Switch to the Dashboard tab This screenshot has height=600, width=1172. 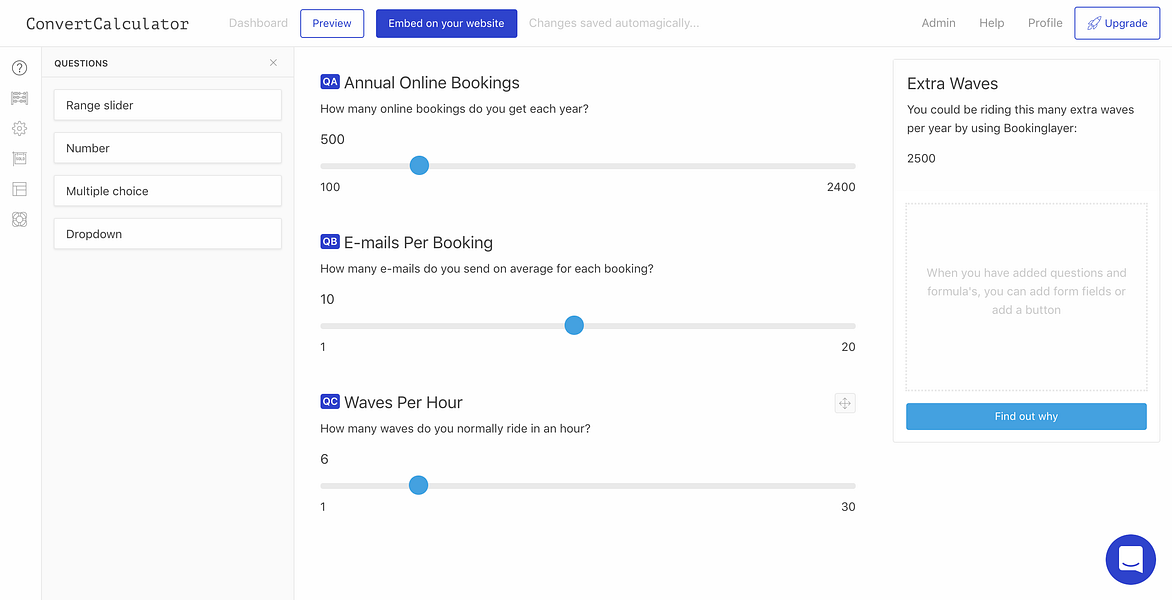coord(258,22)
